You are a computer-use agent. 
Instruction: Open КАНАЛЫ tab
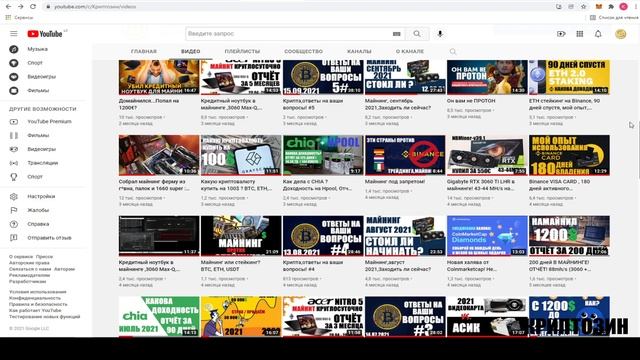(x=359, y=51)
